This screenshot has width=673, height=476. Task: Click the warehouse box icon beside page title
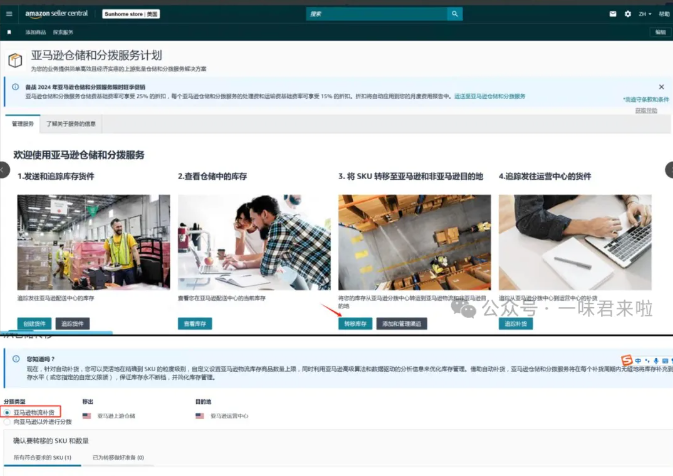pyautogui.click(x=14, y=60)
